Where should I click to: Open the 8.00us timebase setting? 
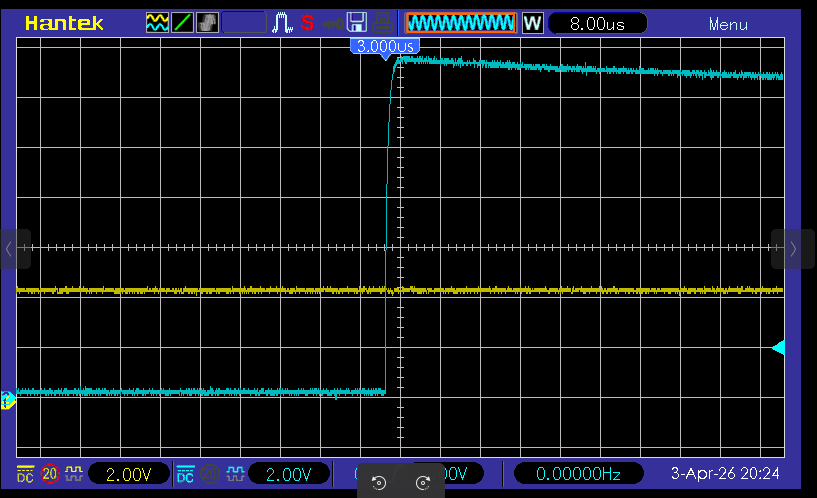point(597,23)
